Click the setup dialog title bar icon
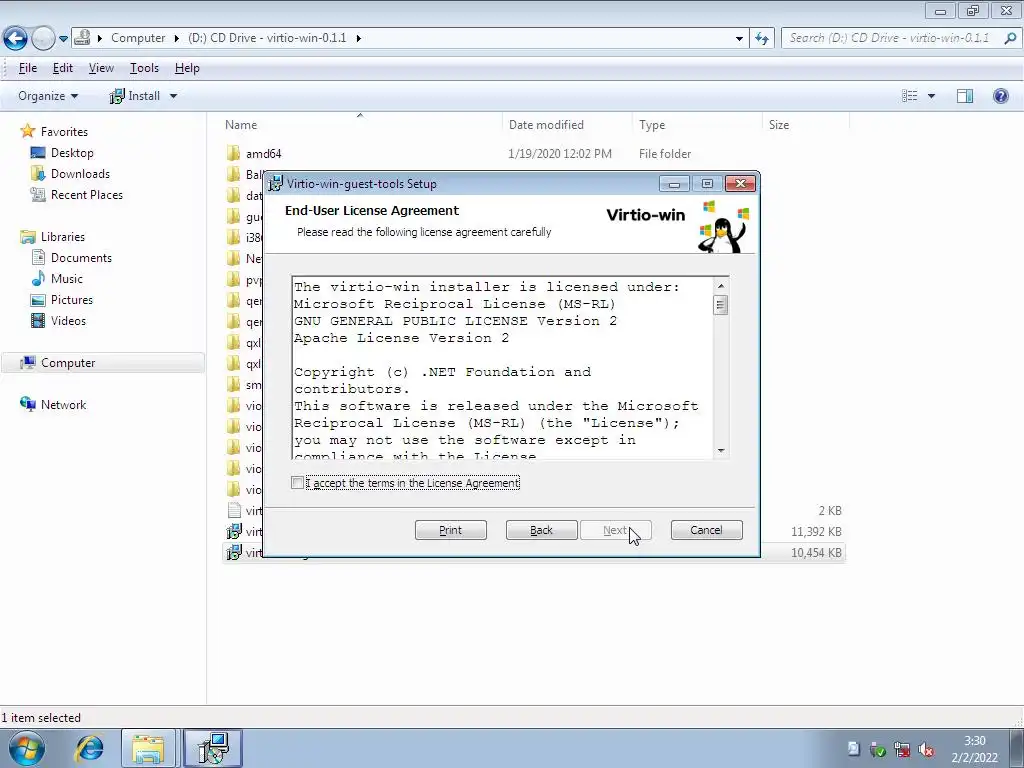This screenshot has height=768, width=1024. pos(276,184)
